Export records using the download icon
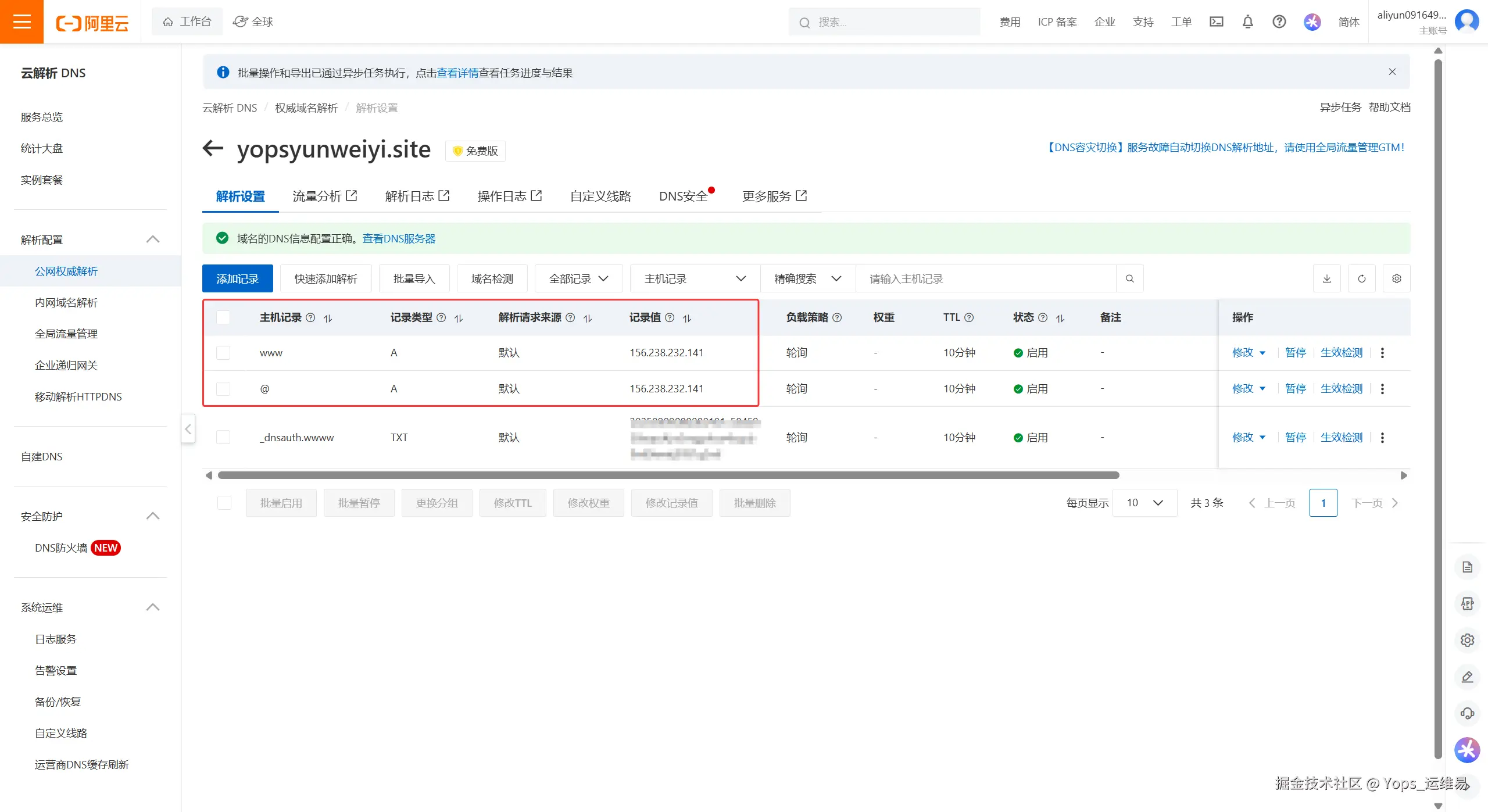Viewport: 1488px width, 812px height. (1326, 278)
